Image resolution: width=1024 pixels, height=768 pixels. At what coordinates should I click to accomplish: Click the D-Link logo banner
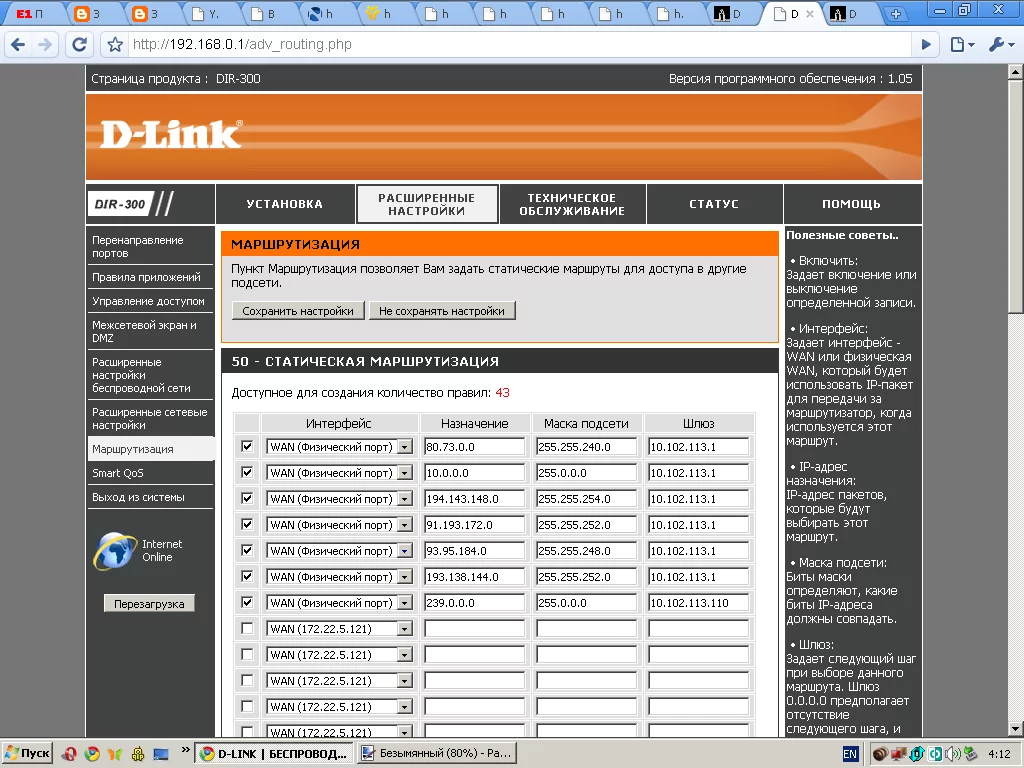coord(504,136)
